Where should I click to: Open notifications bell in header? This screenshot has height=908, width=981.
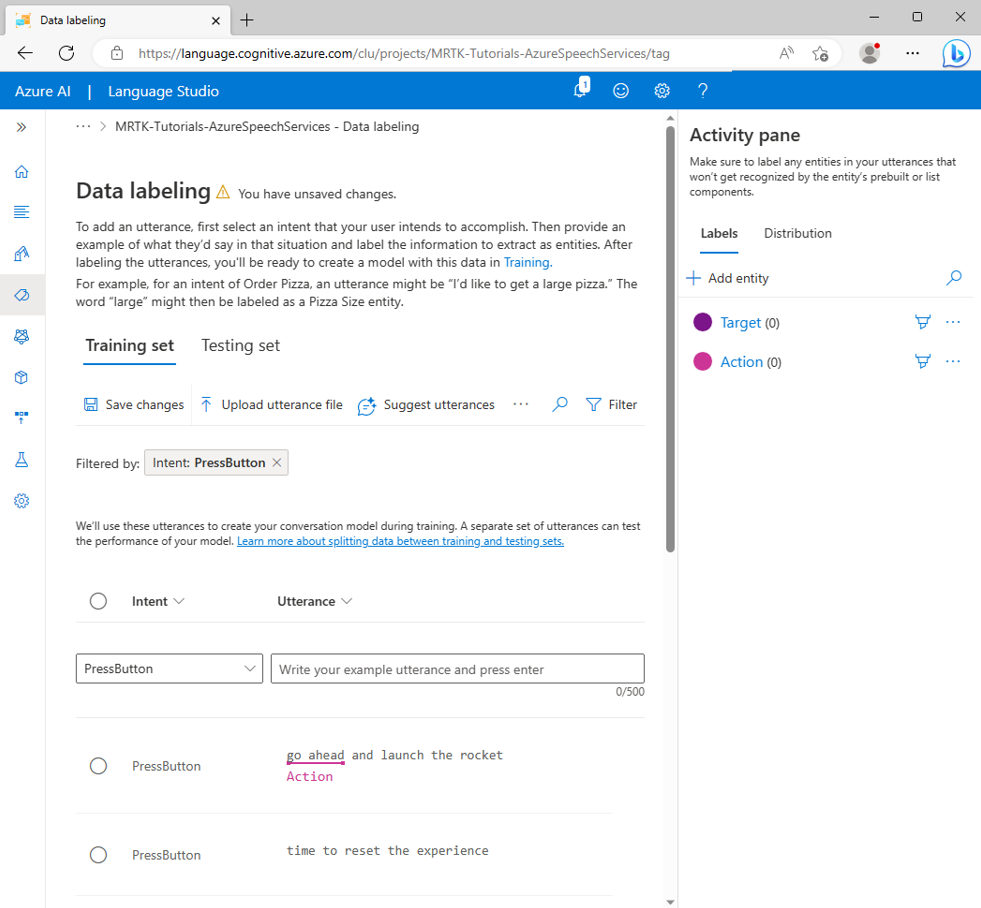pos(581,89)
